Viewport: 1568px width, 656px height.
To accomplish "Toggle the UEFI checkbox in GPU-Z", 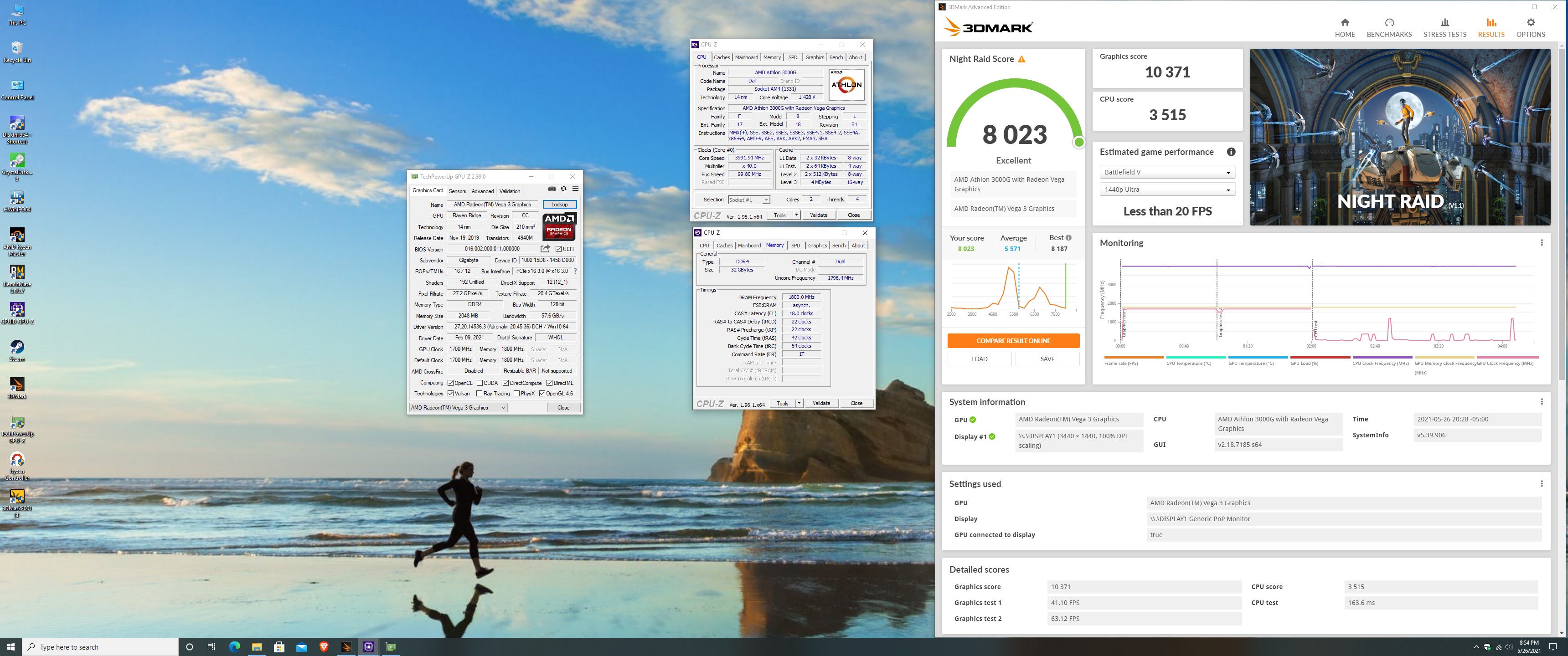I will click(559, 249).
